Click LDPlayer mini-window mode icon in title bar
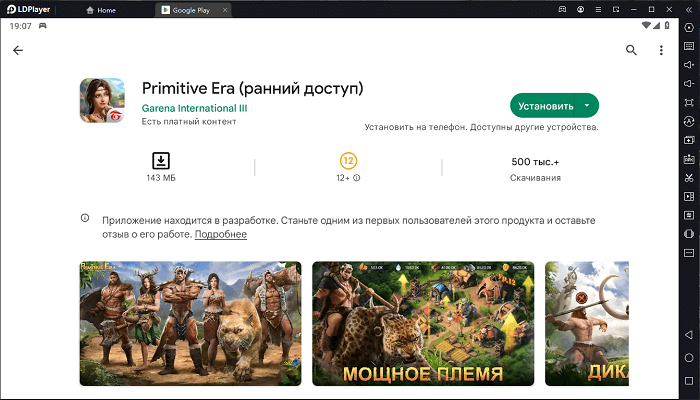Screen dimensions: 700x400 [616, 9]
